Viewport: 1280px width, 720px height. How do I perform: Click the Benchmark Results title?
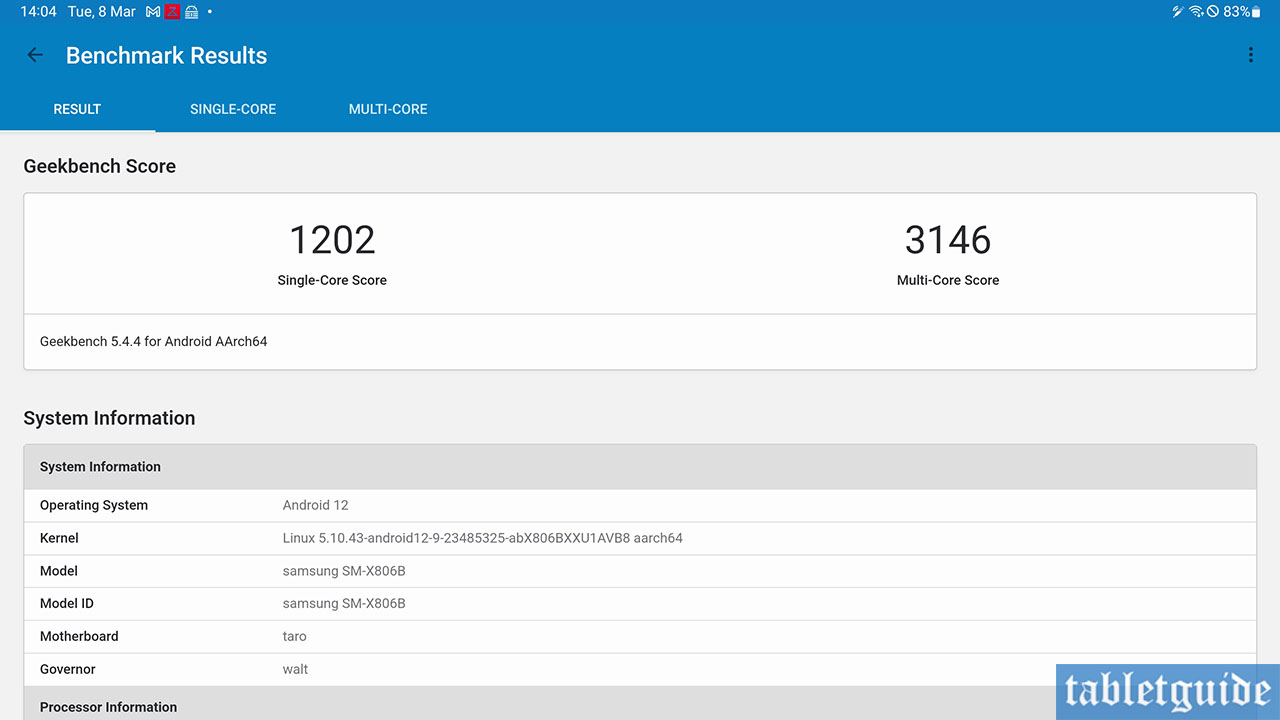click(x=167, y=56)
